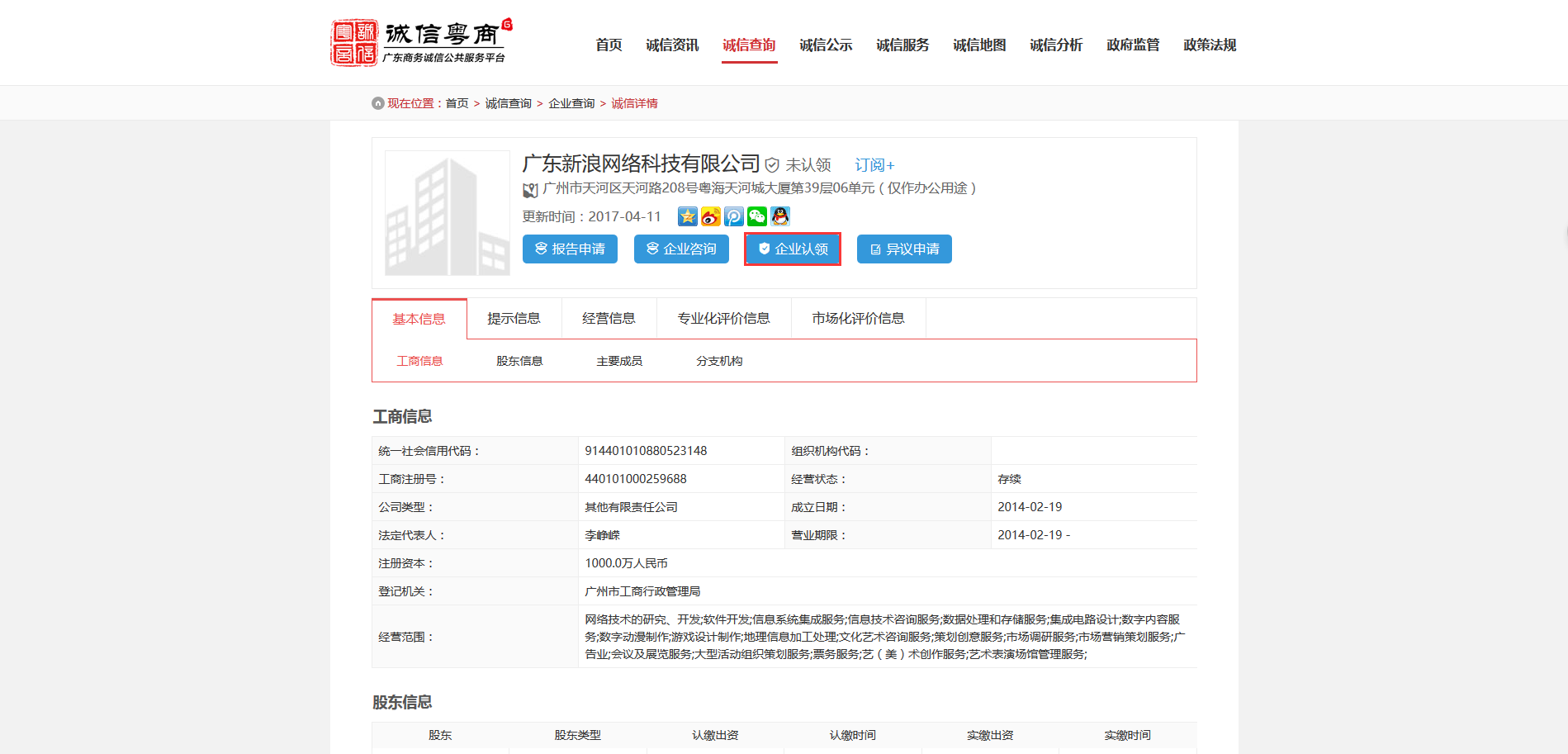Click the company address text line

[x=760, y=188]
